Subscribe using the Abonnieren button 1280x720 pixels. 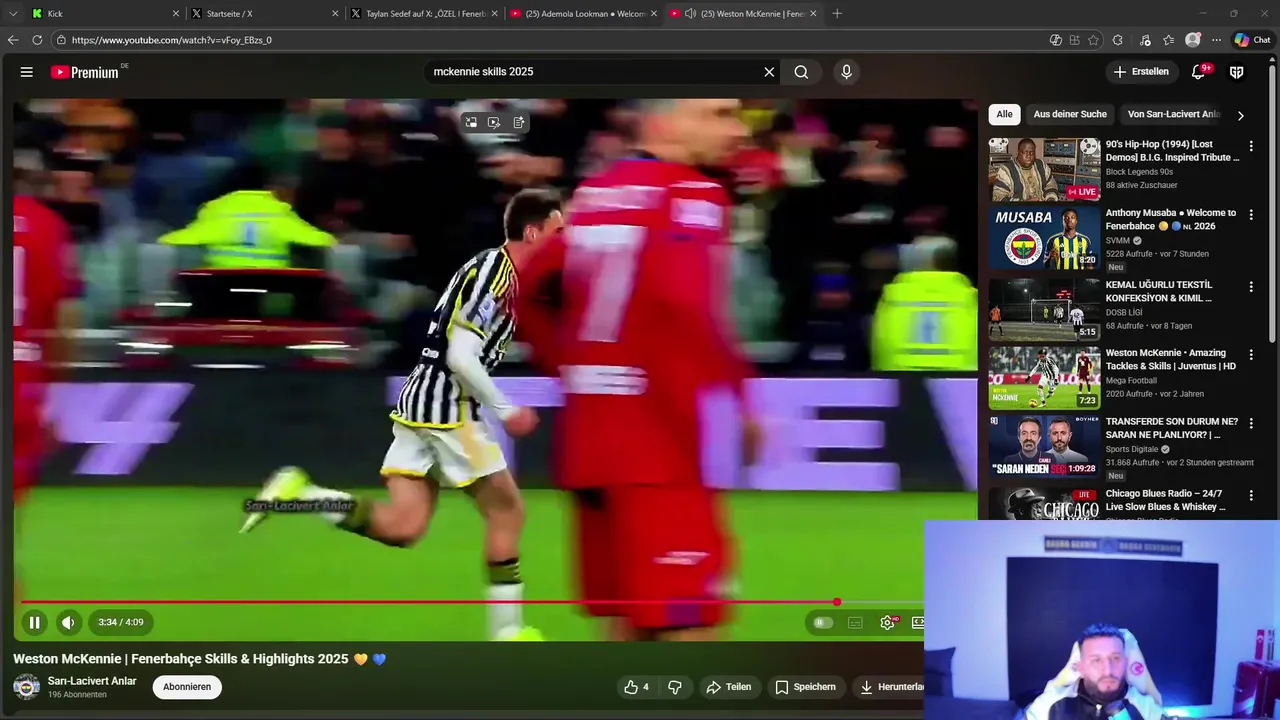point(187,687)
